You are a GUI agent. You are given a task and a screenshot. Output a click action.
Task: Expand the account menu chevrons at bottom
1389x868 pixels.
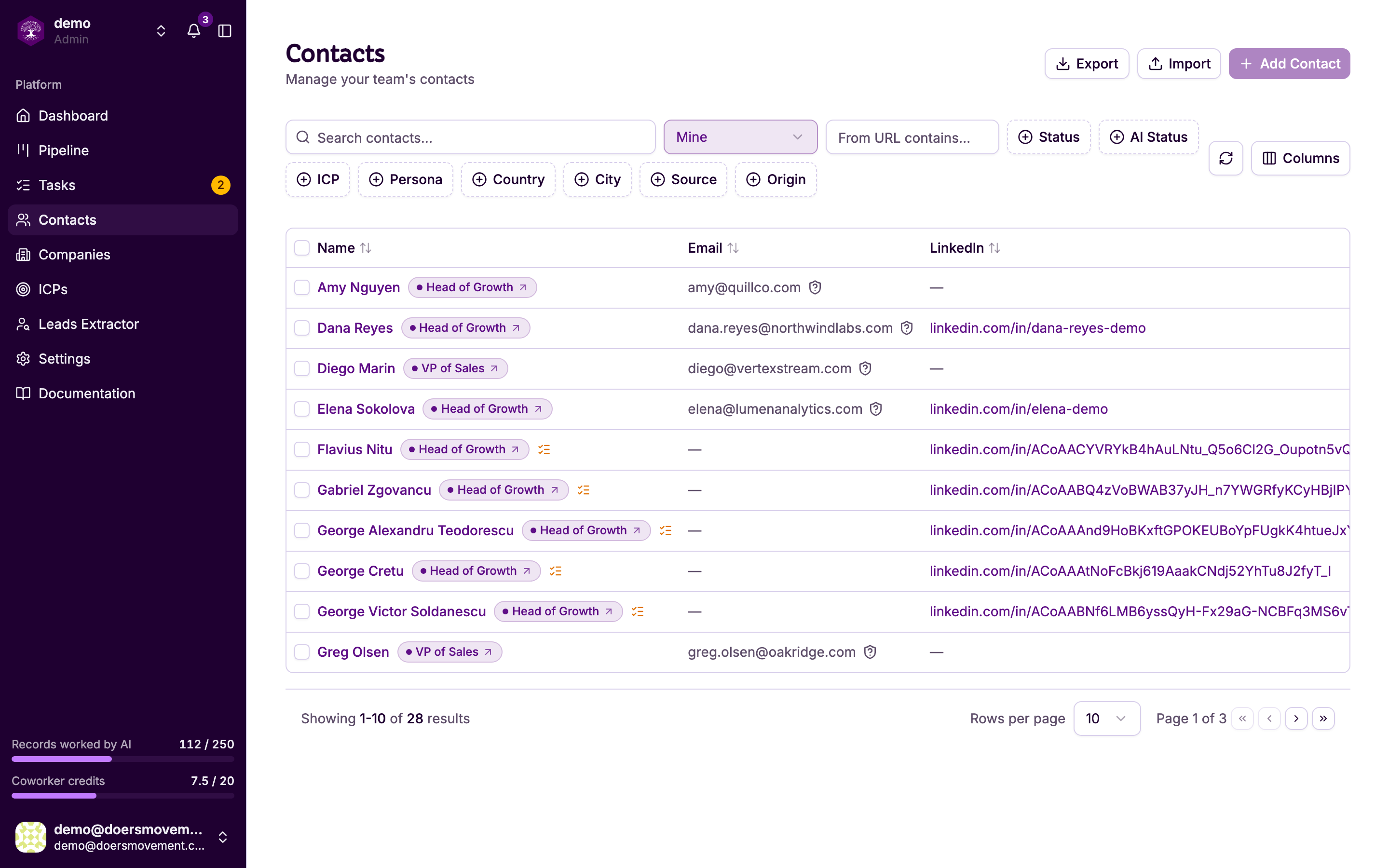[x=223, y=837]
